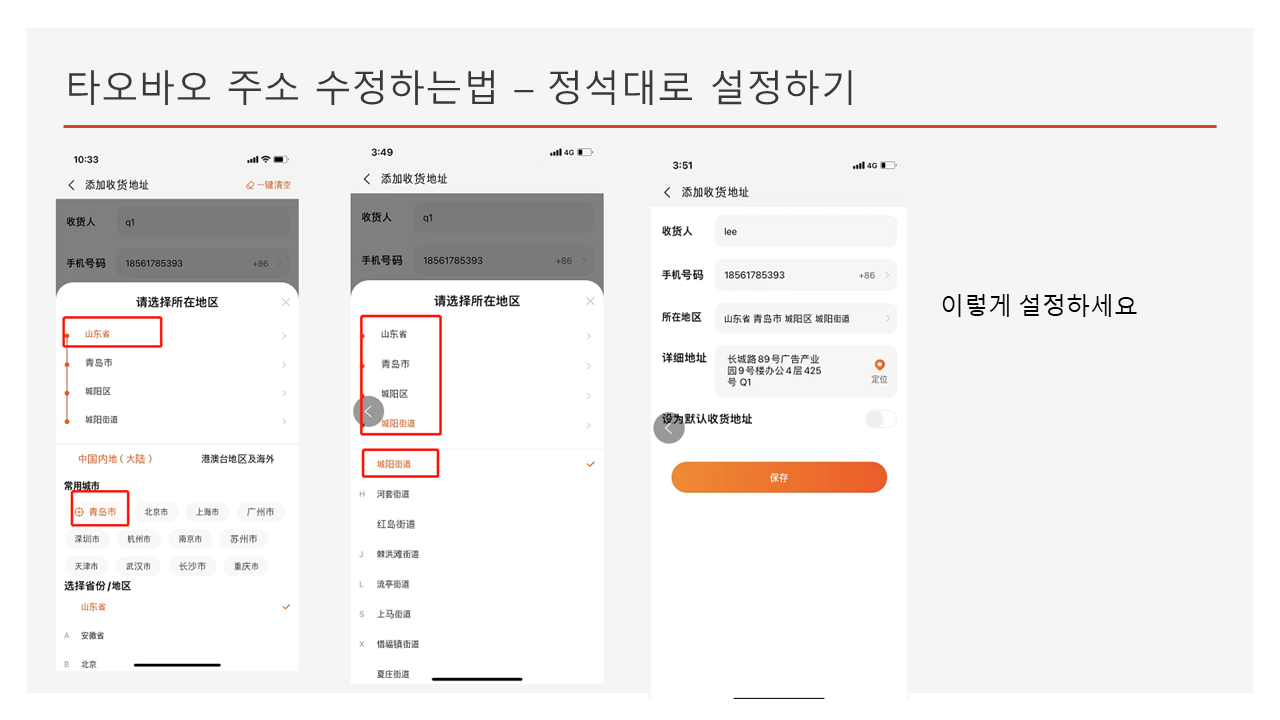Viewport: 1280px width, 720px height.
Task: Choose 红岛街道 from street list
Action: tap(396, 524)
